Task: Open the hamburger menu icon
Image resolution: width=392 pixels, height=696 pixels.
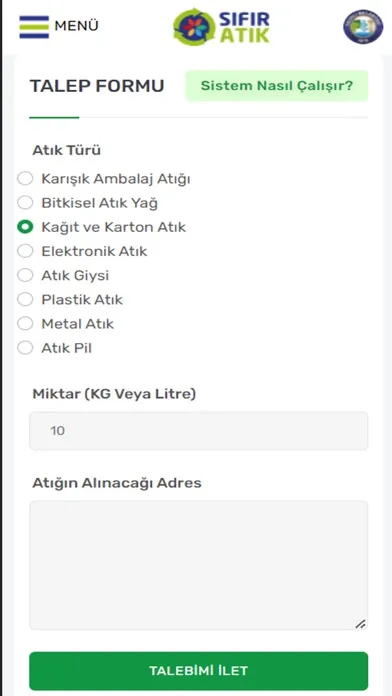Action: (x=34, y=27)
